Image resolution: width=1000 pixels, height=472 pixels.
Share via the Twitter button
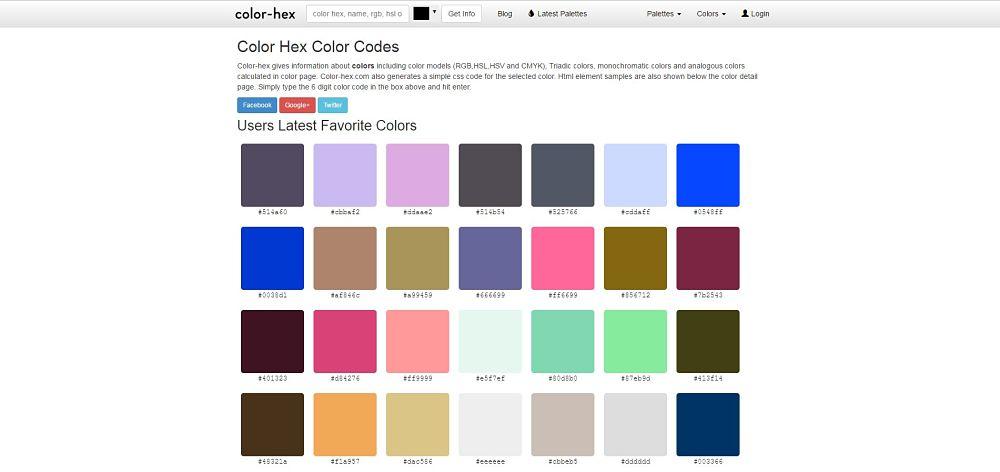(333, 105)
